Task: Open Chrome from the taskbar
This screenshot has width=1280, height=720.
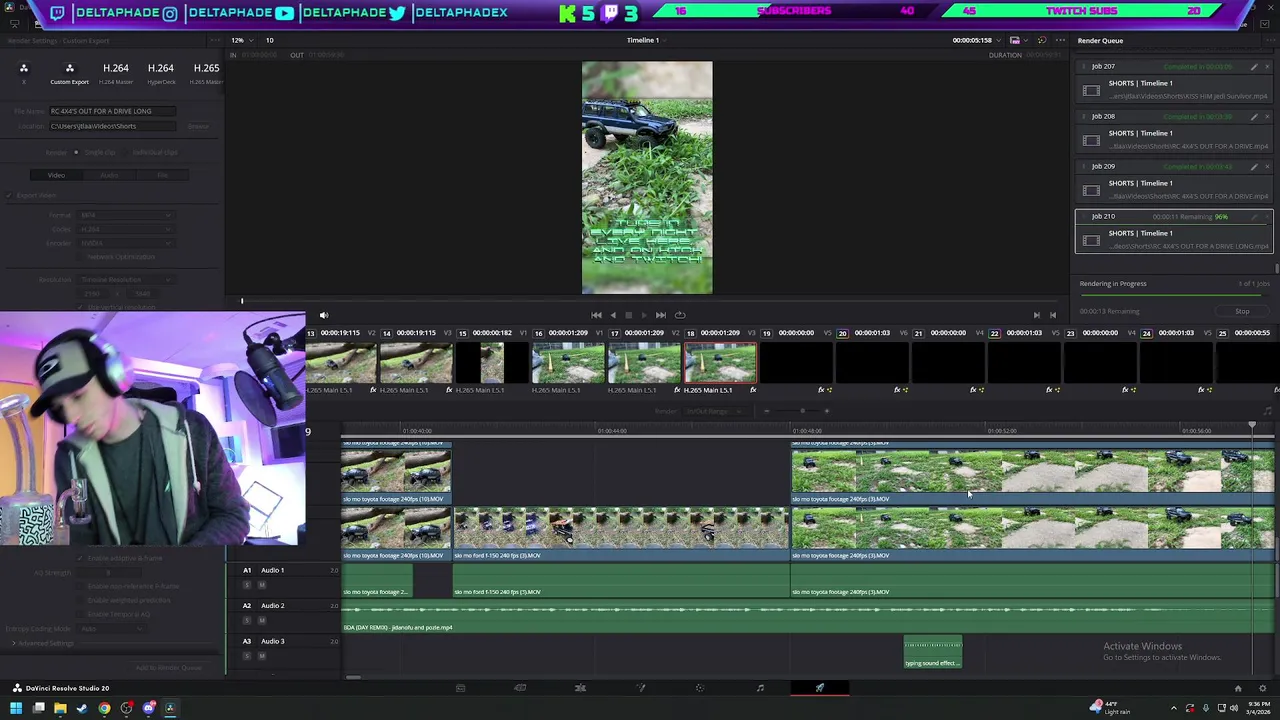Action: (x=104, y=708)
